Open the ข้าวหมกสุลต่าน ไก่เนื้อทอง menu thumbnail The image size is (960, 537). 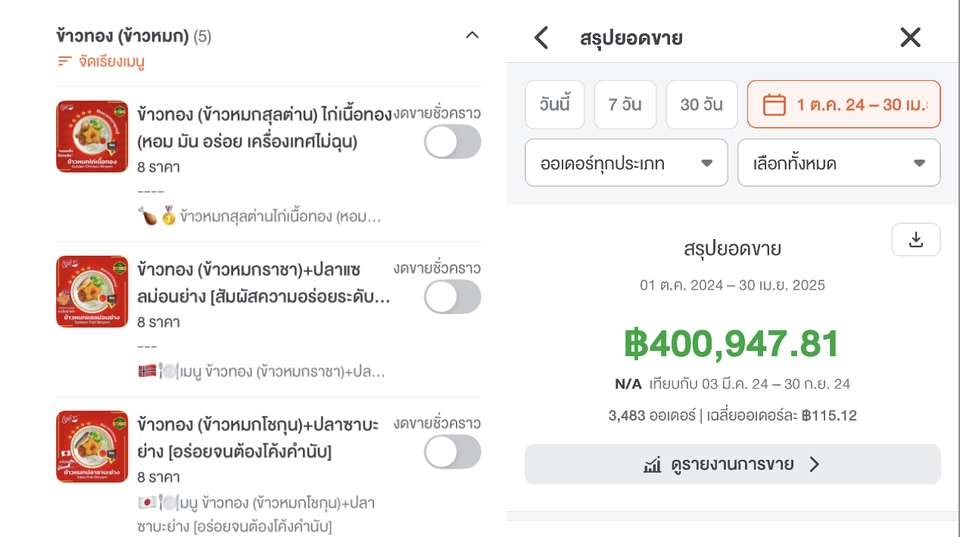92,137
